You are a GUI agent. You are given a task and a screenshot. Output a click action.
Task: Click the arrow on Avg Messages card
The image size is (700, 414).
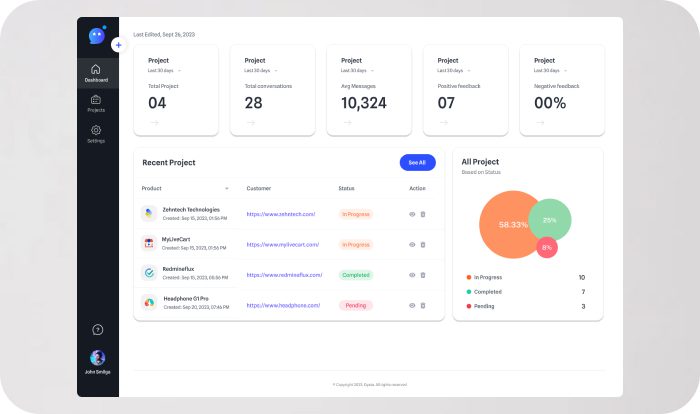[347, 122]
